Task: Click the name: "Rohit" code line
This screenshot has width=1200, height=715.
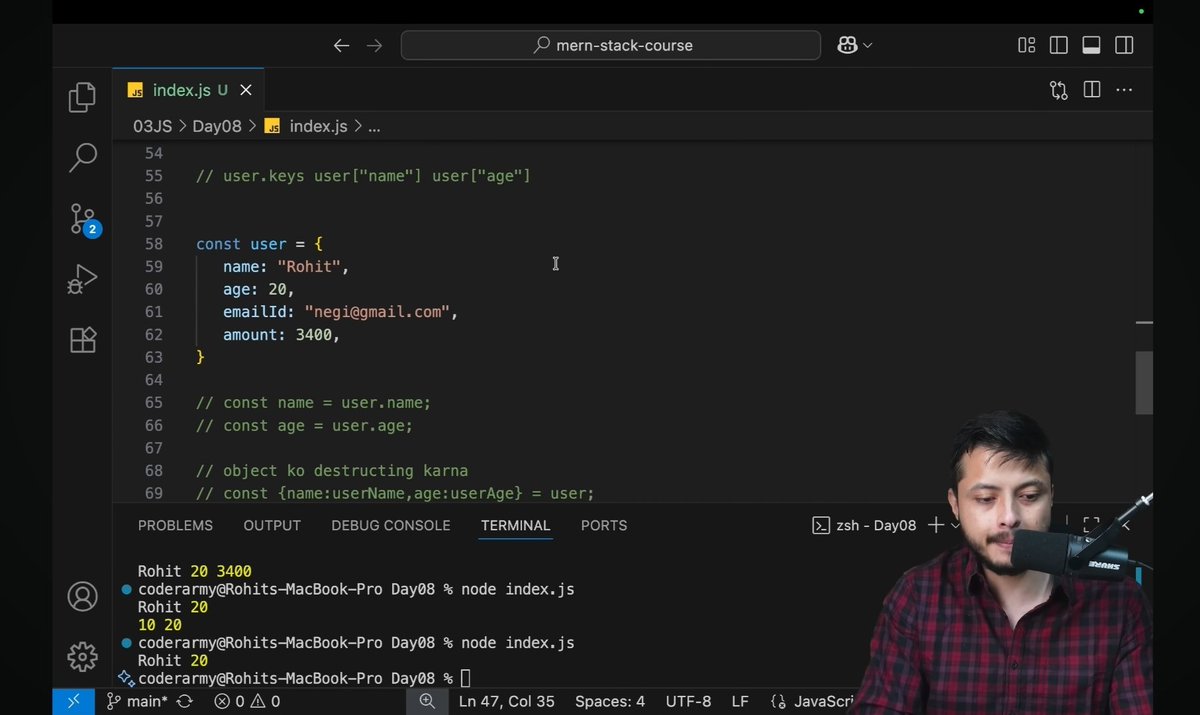Action: (286, 267)
